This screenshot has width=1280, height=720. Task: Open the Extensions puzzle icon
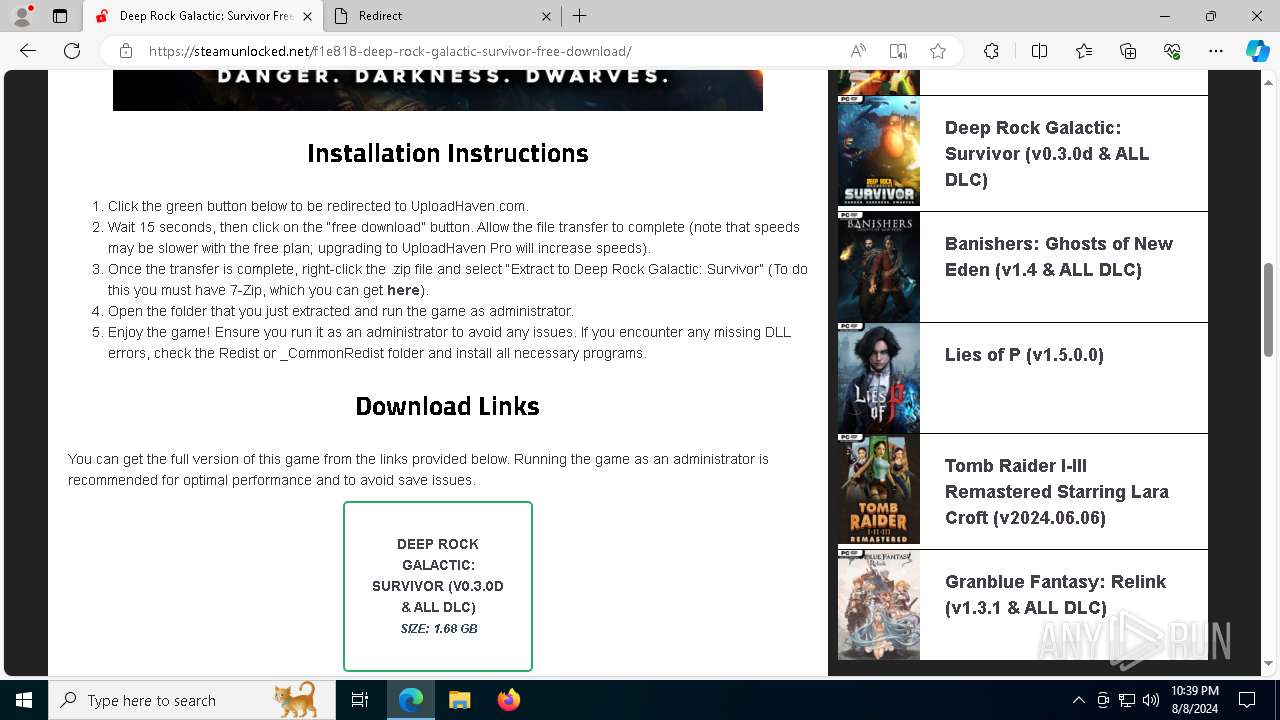991,51
